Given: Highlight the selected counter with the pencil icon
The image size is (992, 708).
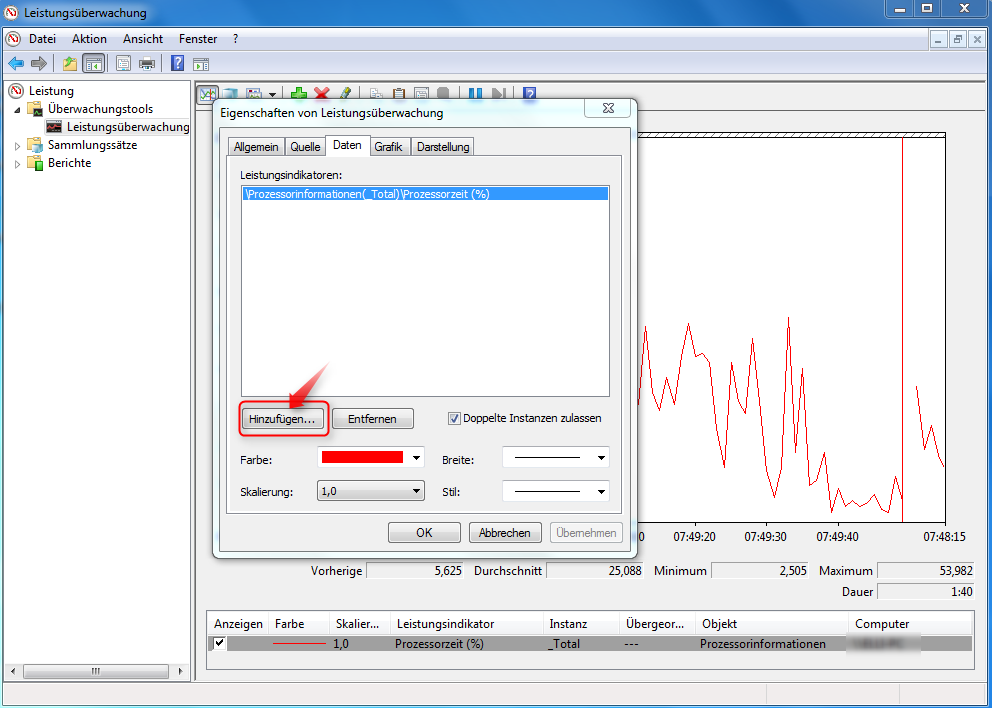Looking at the screenshot, I should pyautogui.click(x=347, y=93).
